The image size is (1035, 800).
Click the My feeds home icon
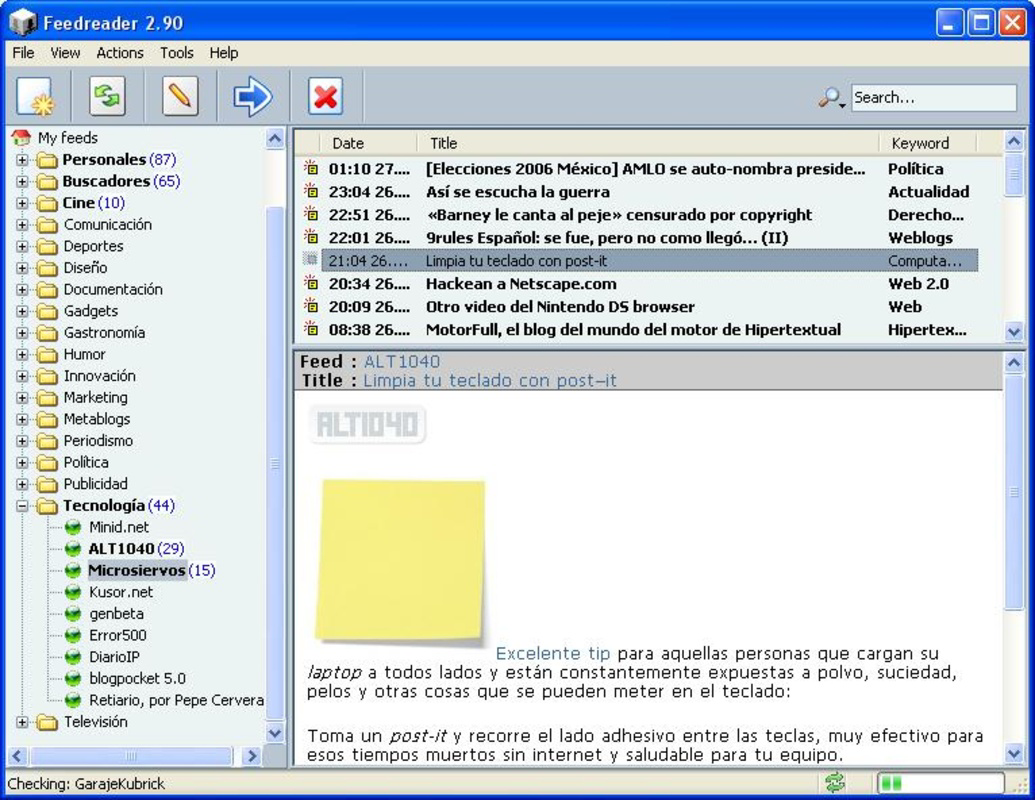[21, 137]
